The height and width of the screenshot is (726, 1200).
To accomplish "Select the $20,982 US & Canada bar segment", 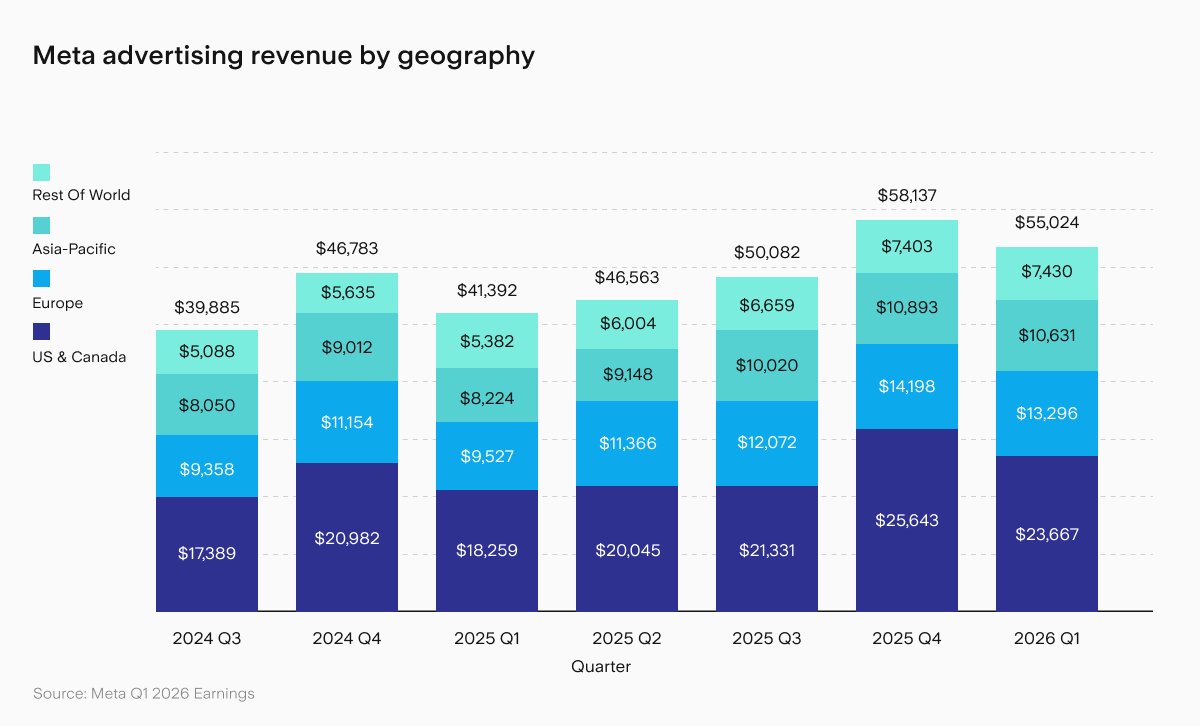I will pyautogui.click(x=347, y=537).
